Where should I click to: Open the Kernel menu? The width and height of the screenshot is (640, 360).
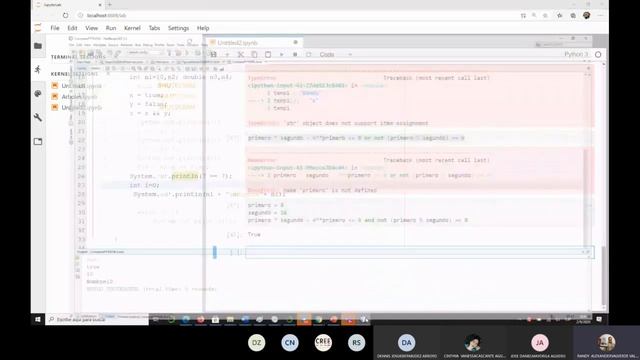[132, 28]
